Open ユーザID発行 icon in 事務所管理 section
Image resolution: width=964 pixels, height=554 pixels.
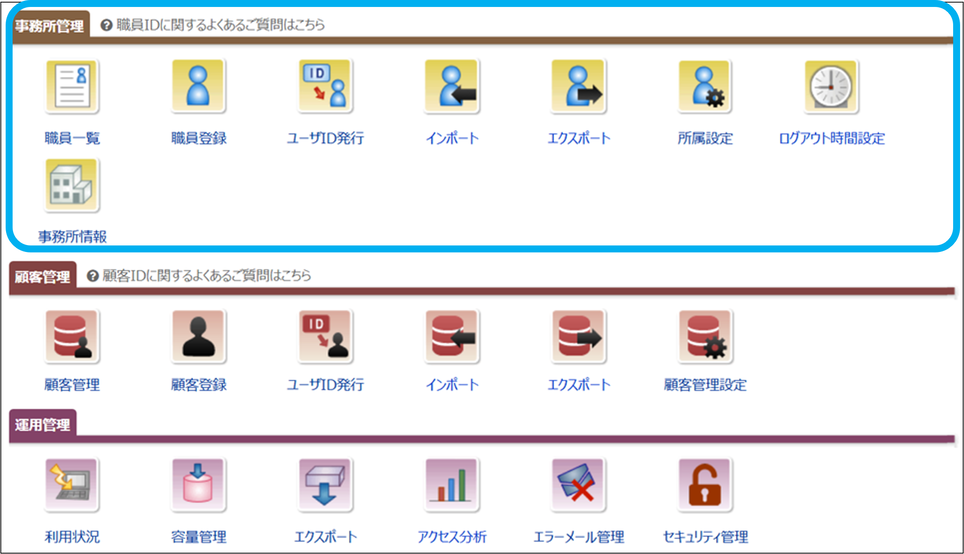pyautogui.click(x=325, y=87)
